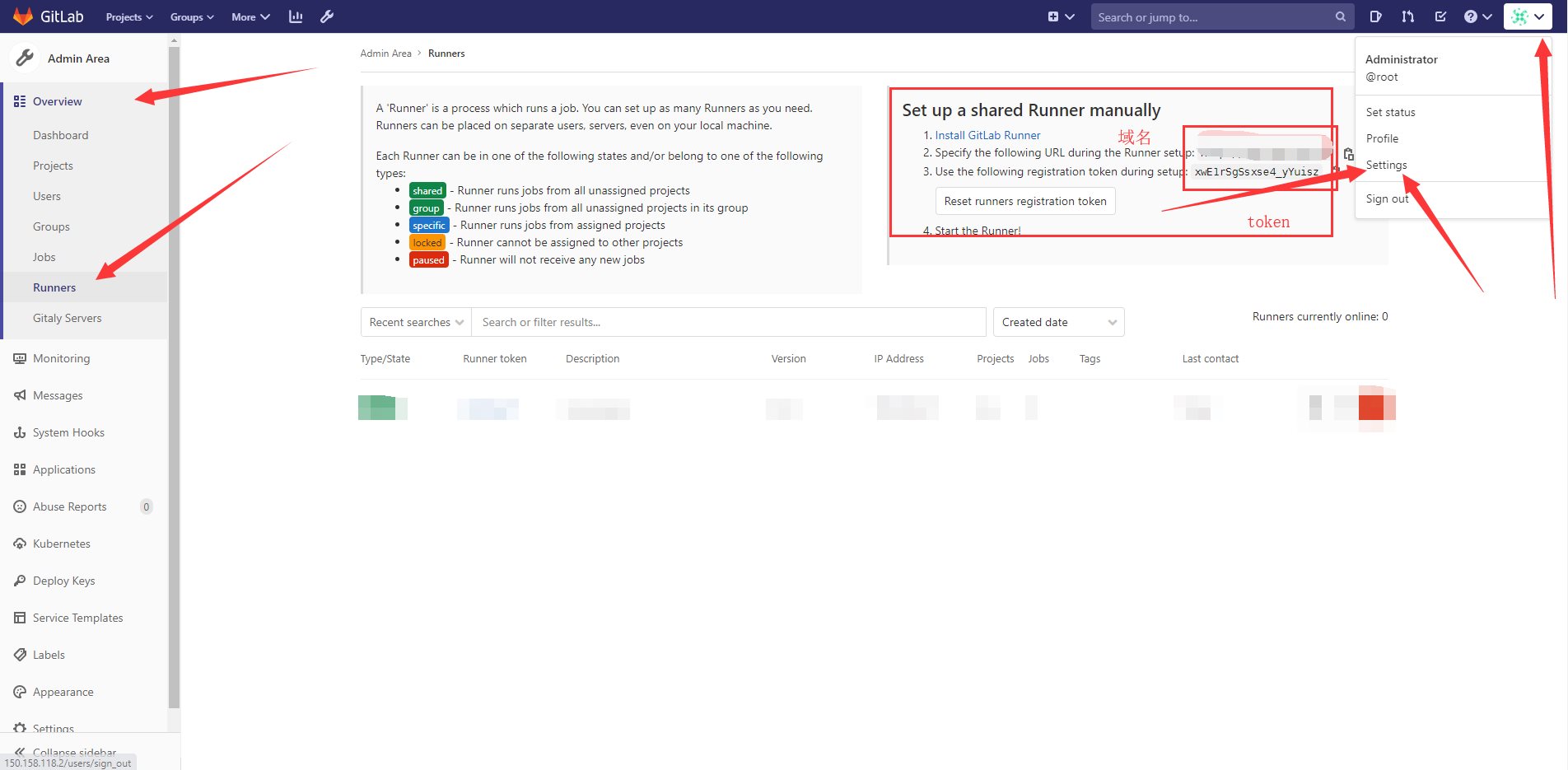Click the System Hooks icon
This screenshot has width=1568, height=770.
tap(20, 432)
